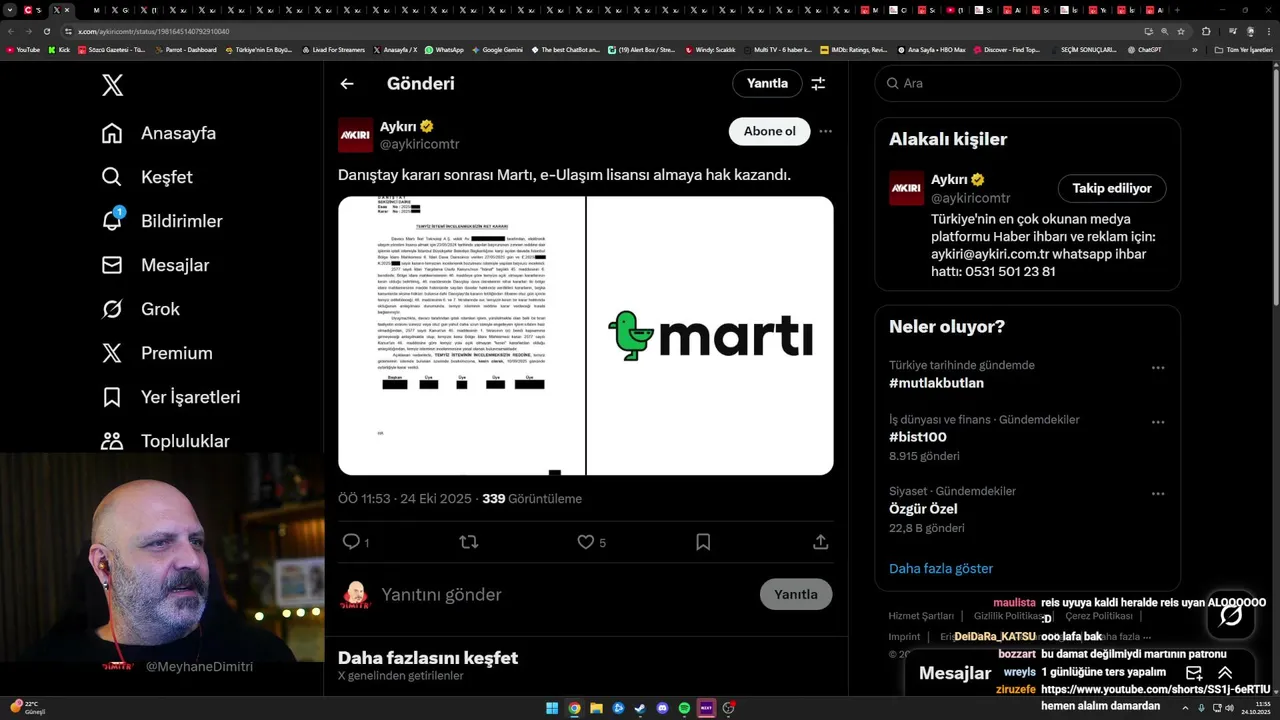Open Tüm Yer İşaretleri folder
Screen dimensions: 1280x720
1244,49
